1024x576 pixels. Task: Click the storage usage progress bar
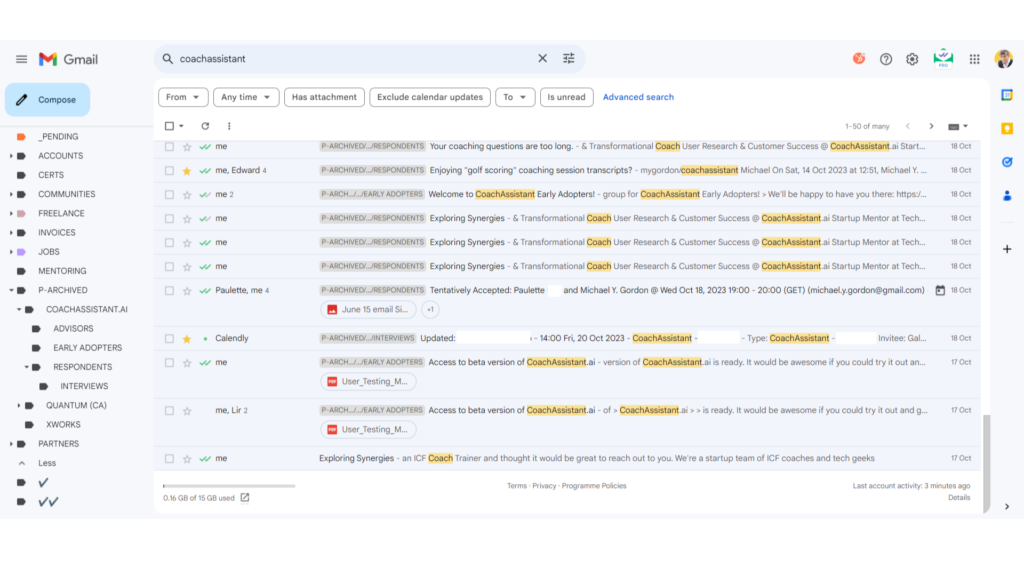pos(229,486)
